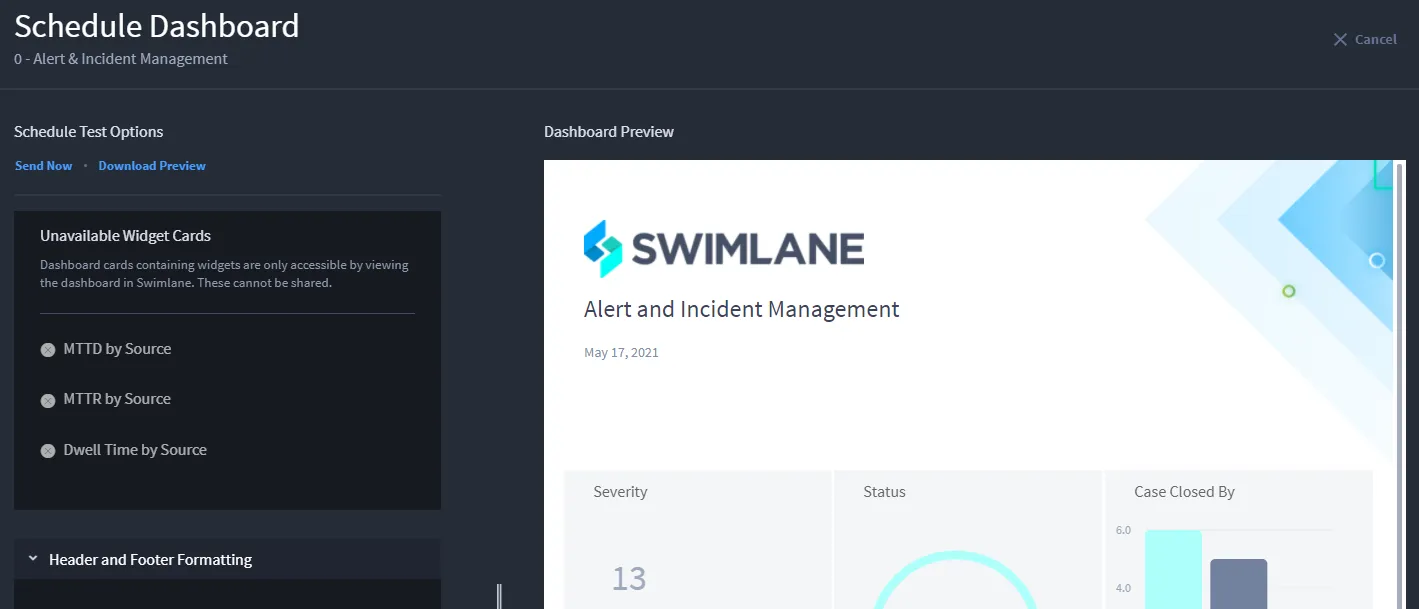Click the Cancel X icon

[x=1340, y=40]
